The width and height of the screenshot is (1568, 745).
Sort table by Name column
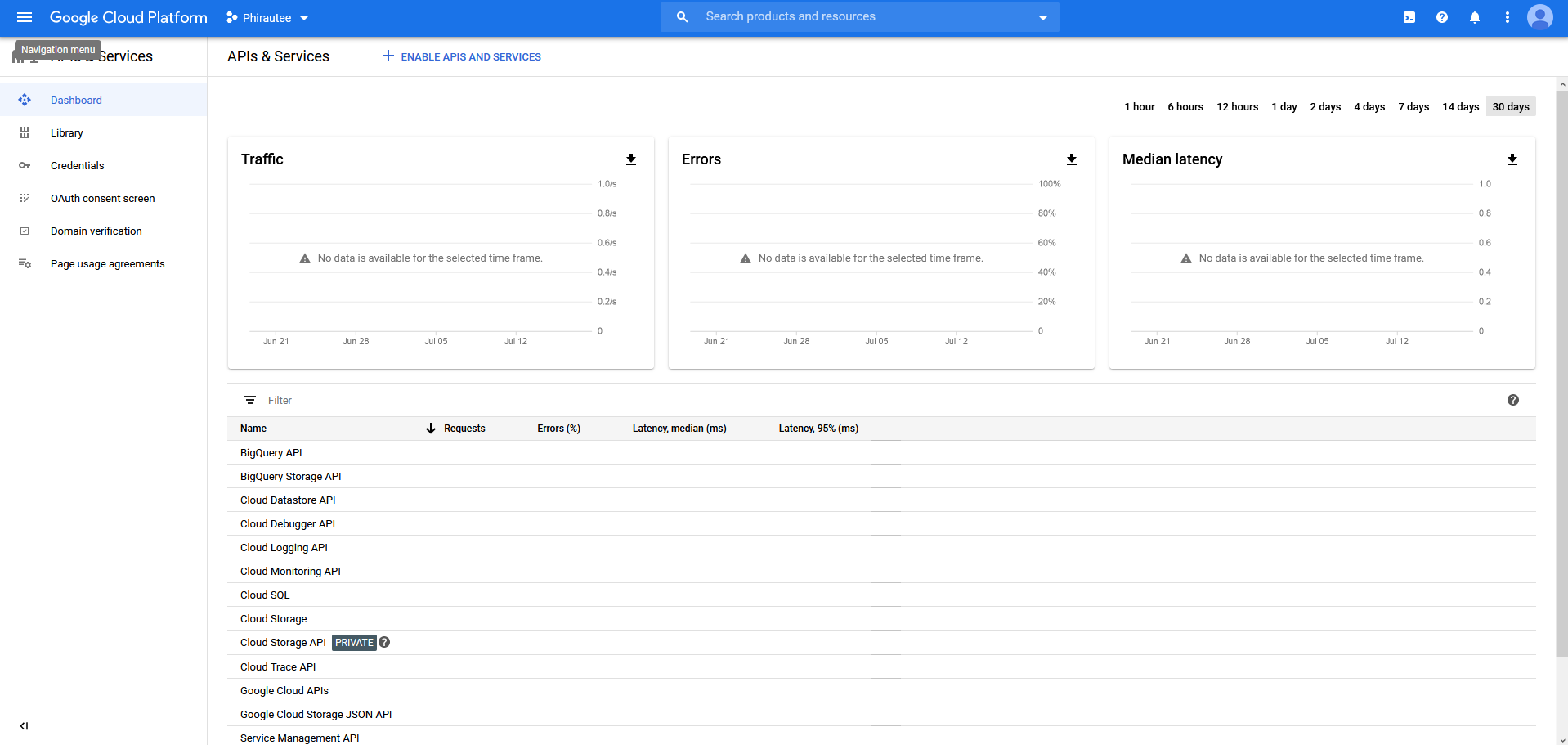click(253, 429)
